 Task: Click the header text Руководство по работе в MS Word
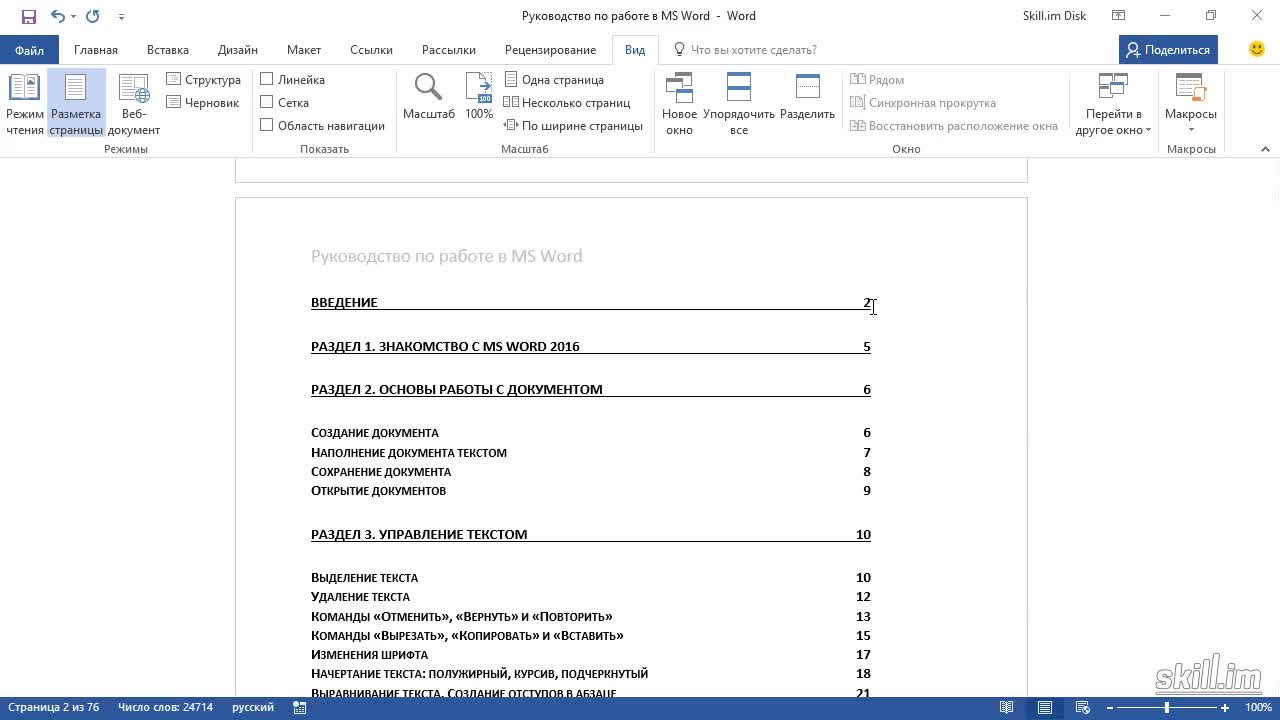(447, 256)
